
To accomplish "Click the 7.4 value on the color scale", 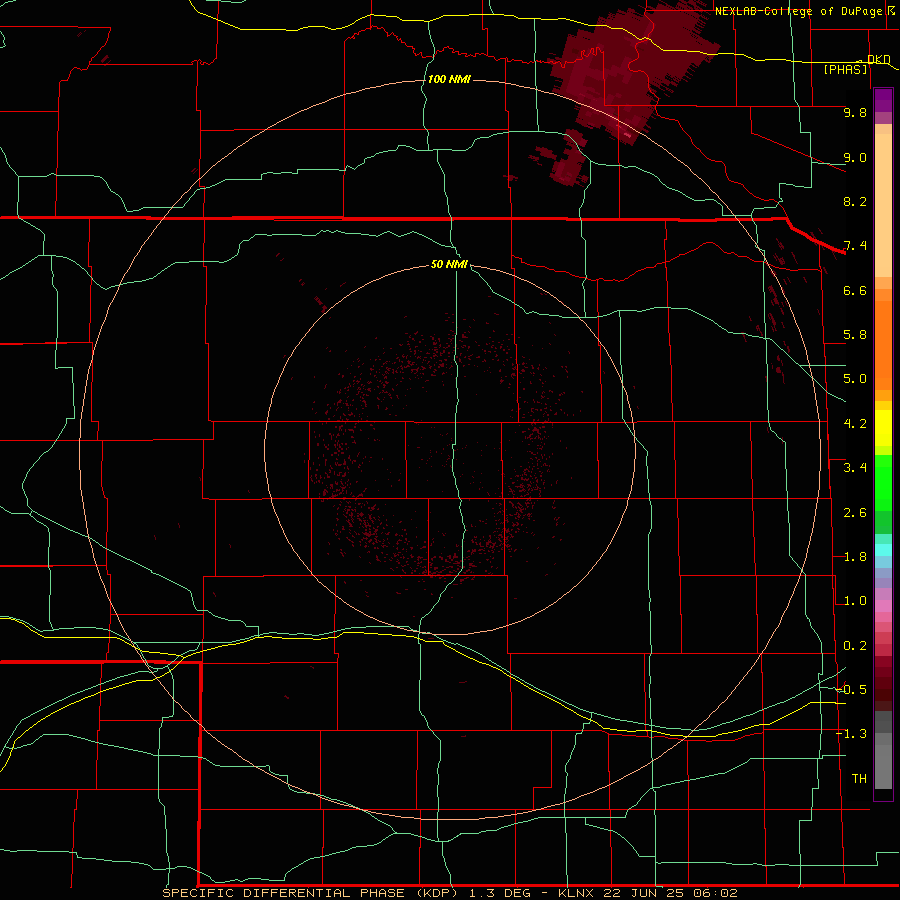I will coord(855,246).
